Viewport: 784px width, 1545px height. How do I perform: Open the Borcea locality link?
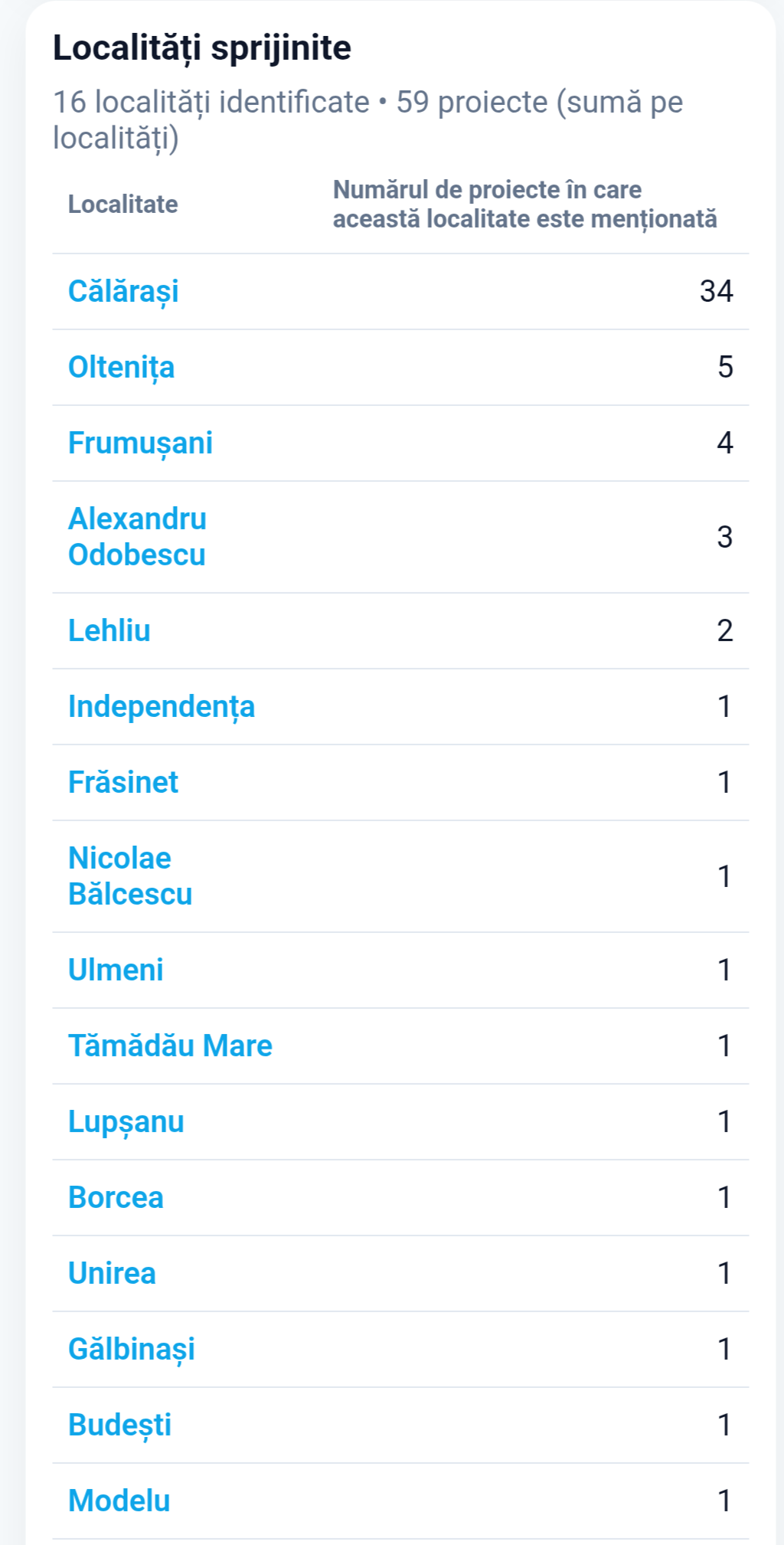coord(116,1198)
